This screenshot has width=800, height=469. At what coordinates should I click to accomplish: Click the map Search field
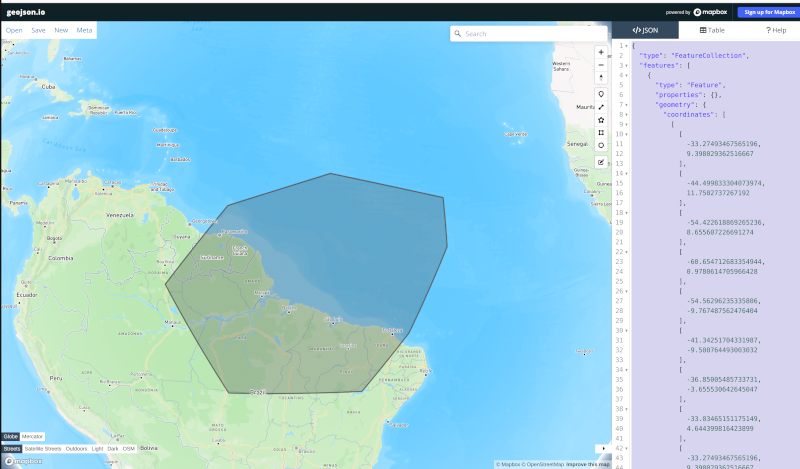coord(529,34)
